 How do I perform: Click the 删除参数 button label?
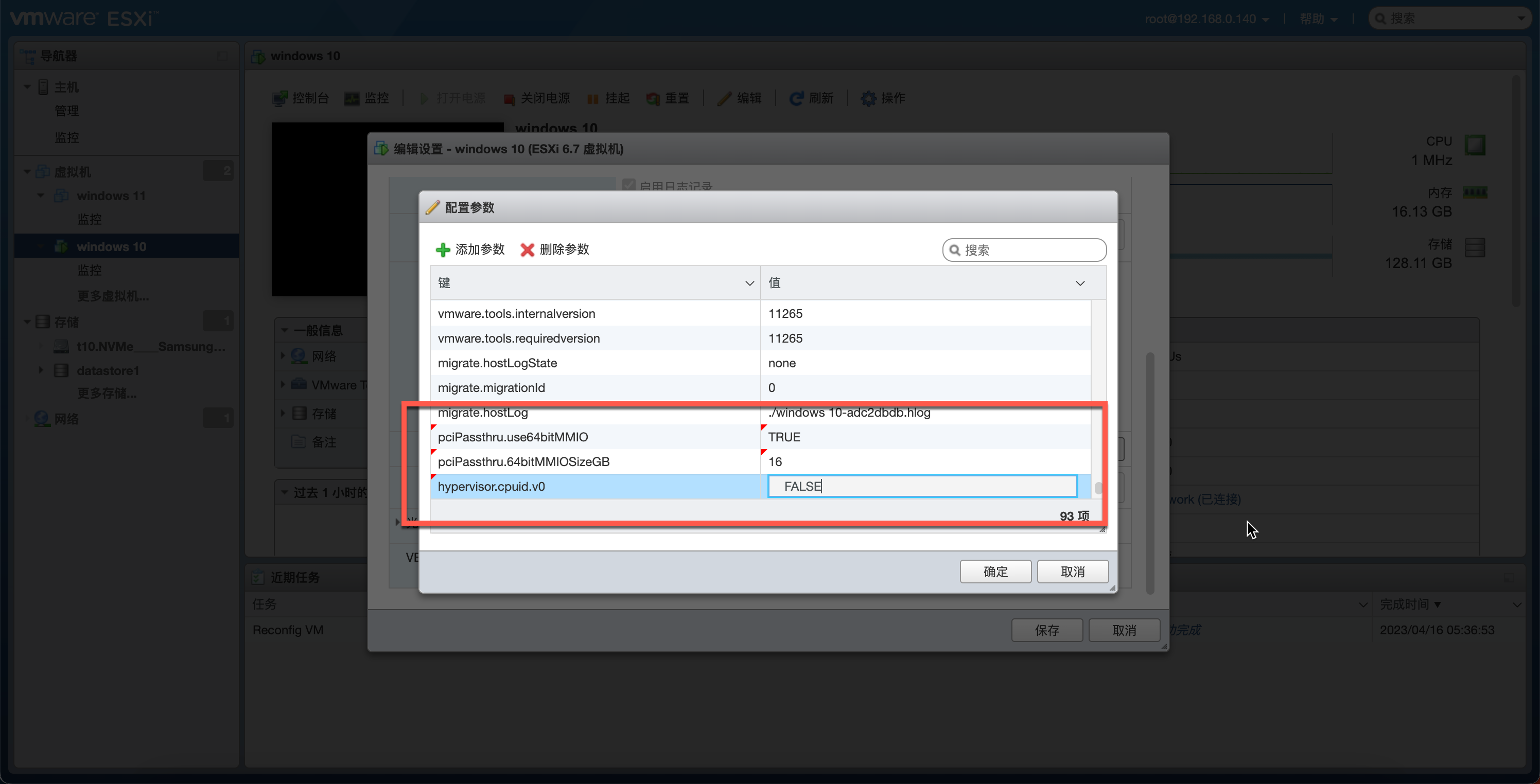click(564, 250)
